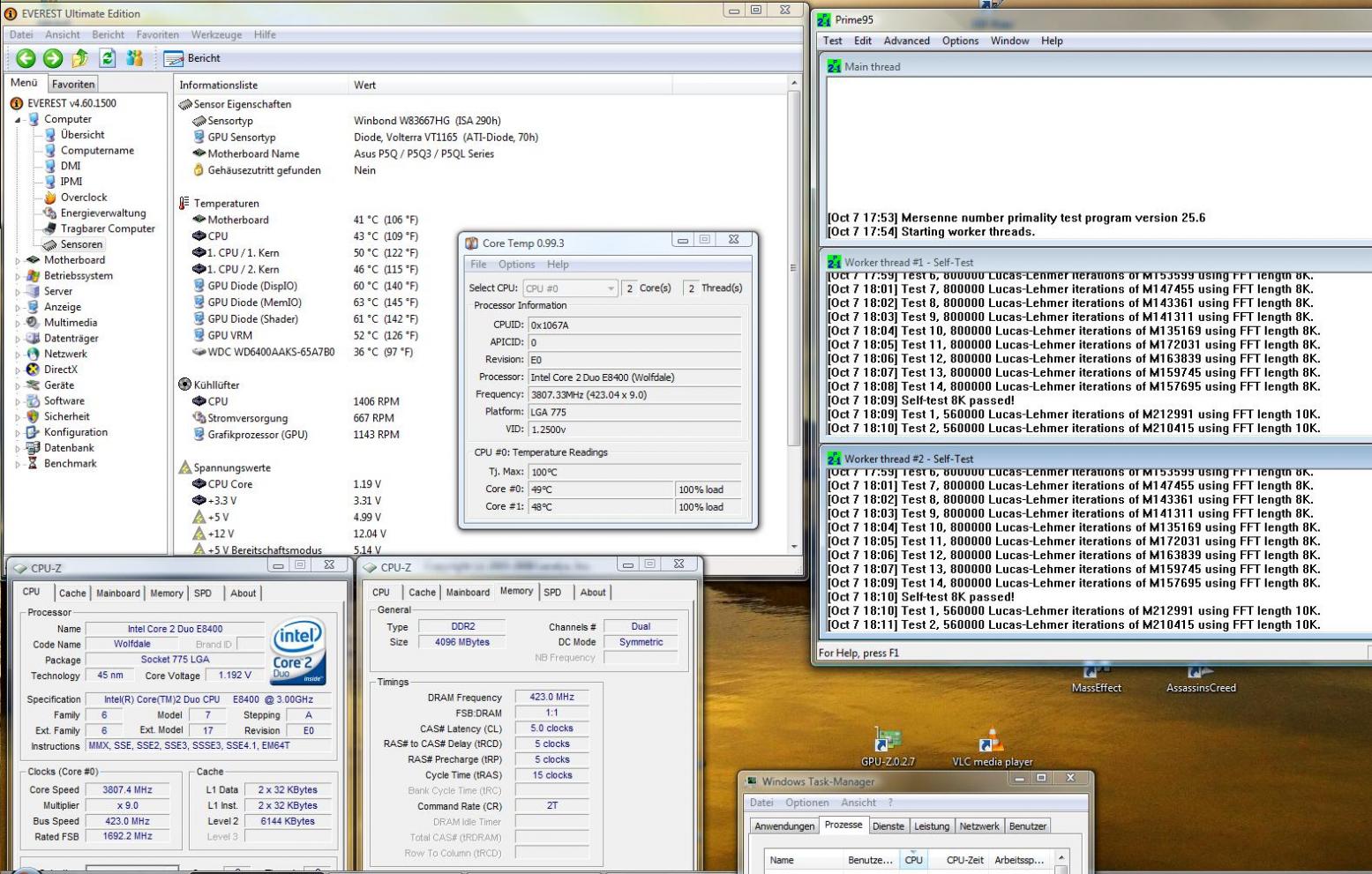The height and width of the screenshot is (874, 1372).
Task: Switch to the Mainboard tab in left CPU-Z
Action: pyautogui.click(x=118, y=594)
